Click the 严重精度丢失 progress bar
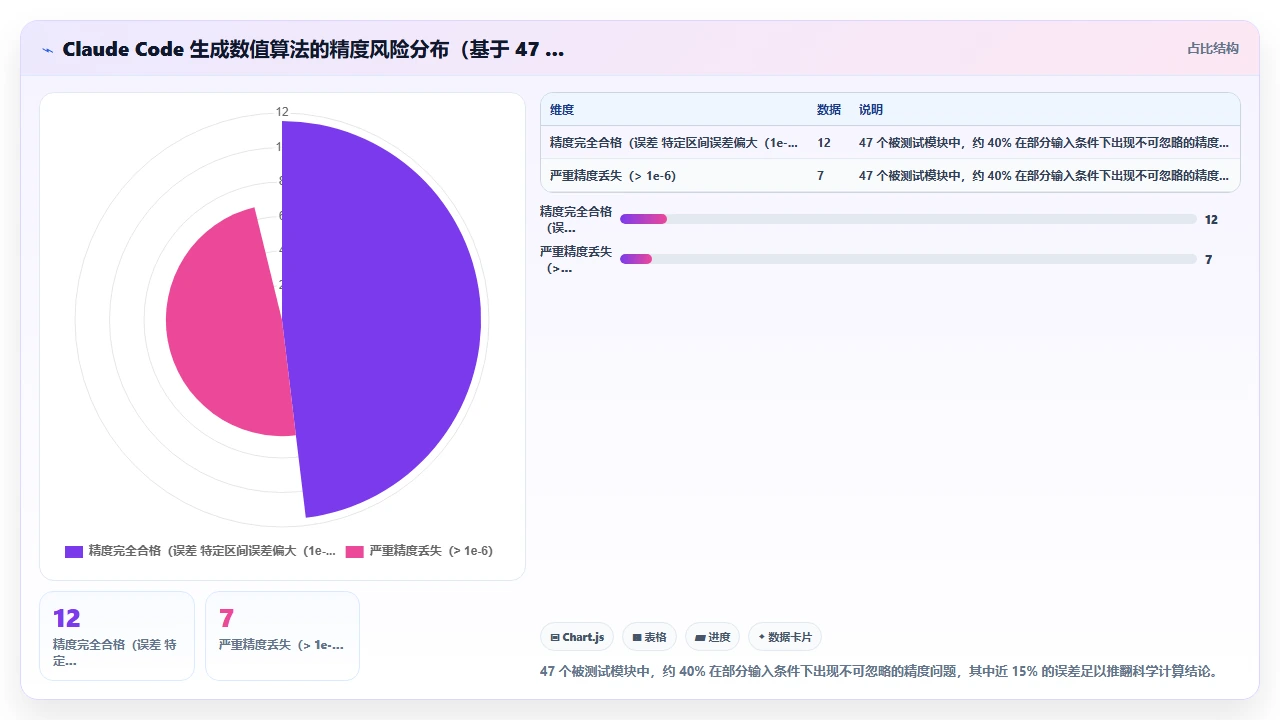This screenshot has height=720, width=1280. [x=908, y=259]
